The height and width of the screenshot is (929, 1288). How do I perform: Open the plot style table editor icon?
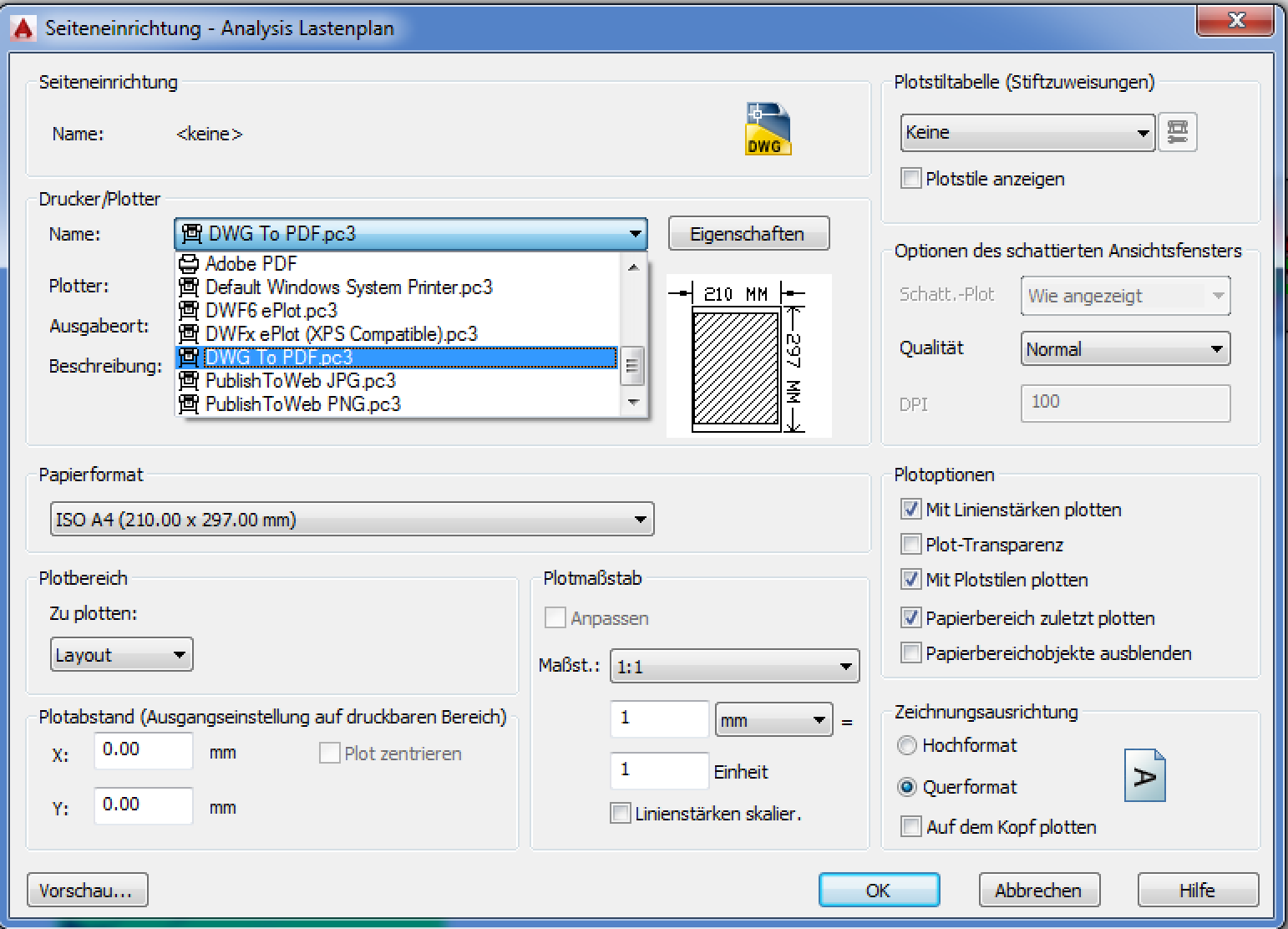pos(1178,132)
